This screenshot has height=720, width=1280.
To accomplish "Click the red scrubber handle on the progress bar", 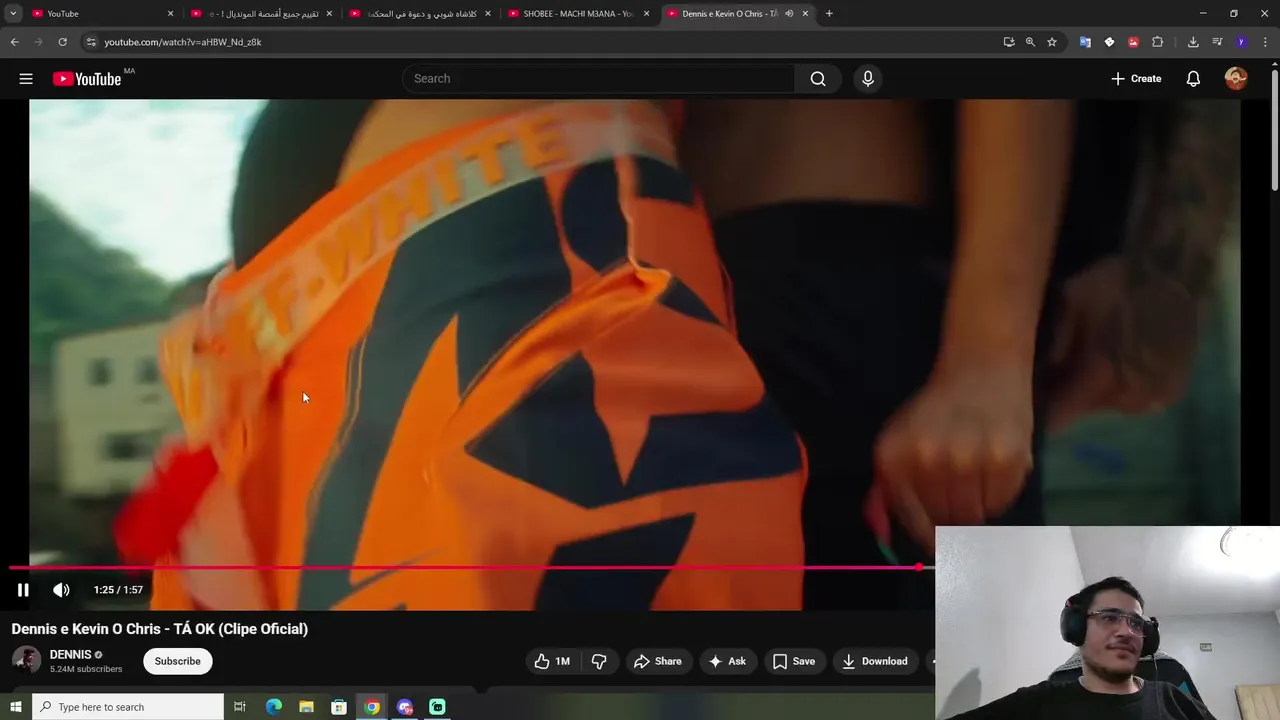I will click(x=919, y=567).
